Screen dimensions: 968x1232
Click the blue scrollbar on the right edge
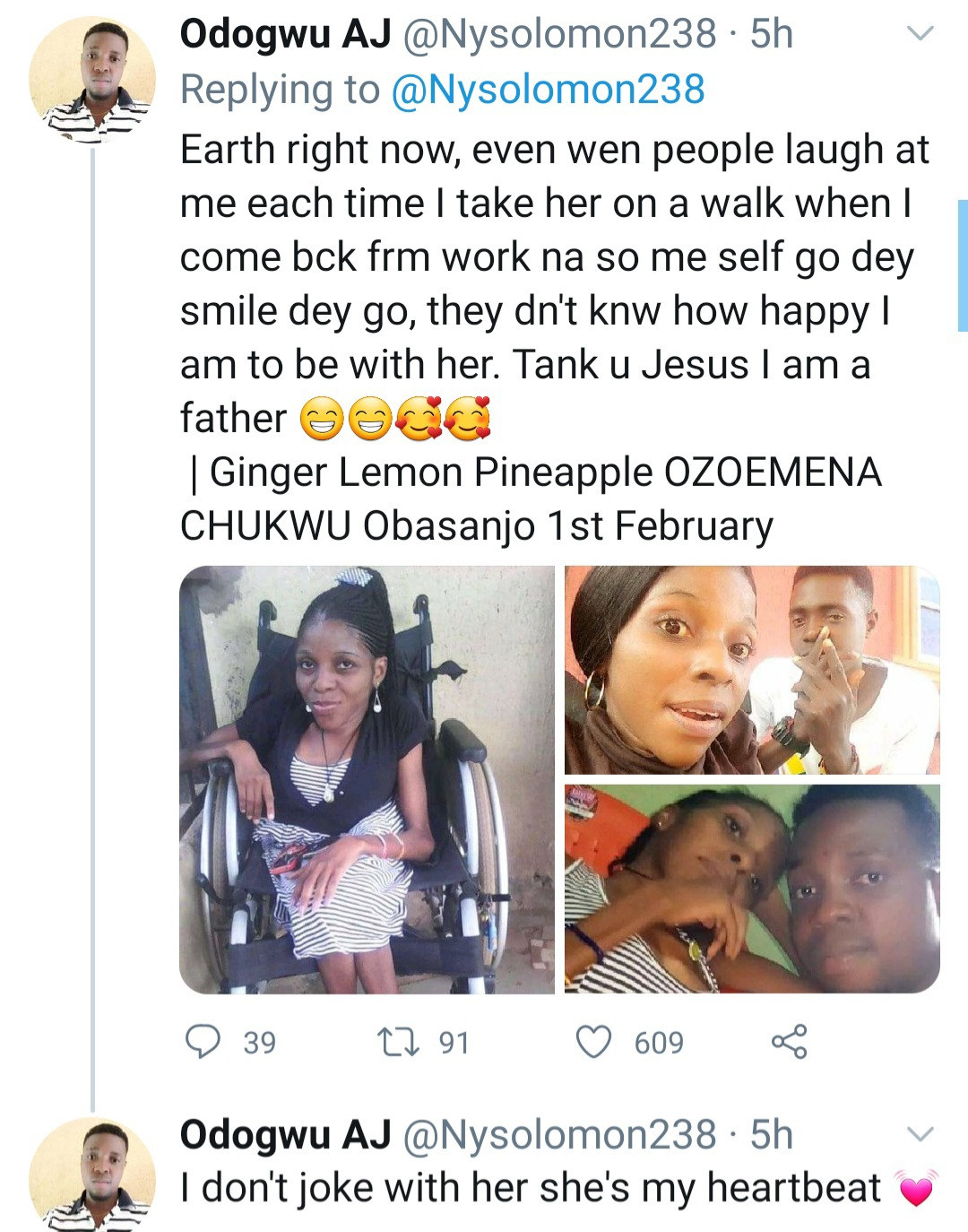coord(962,265)
